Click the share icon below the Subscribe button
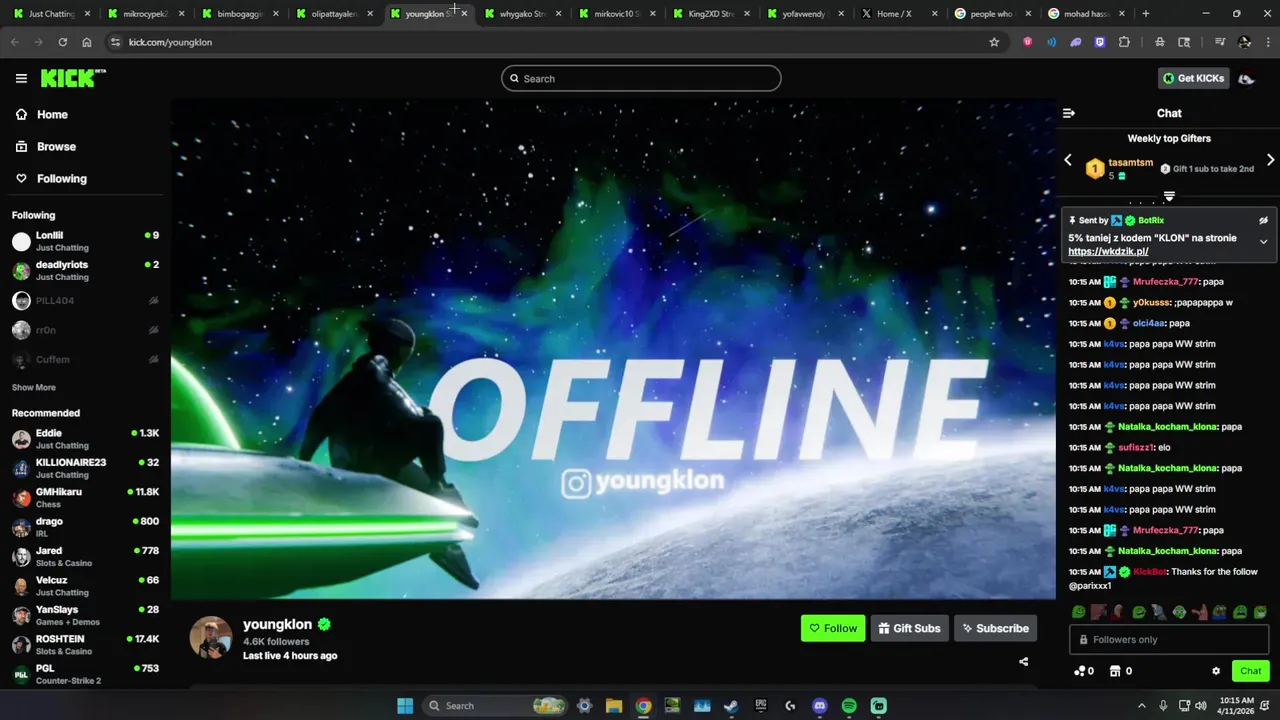The width and height of the screenshot is (1280, 720). click(x=1023, y=661)
